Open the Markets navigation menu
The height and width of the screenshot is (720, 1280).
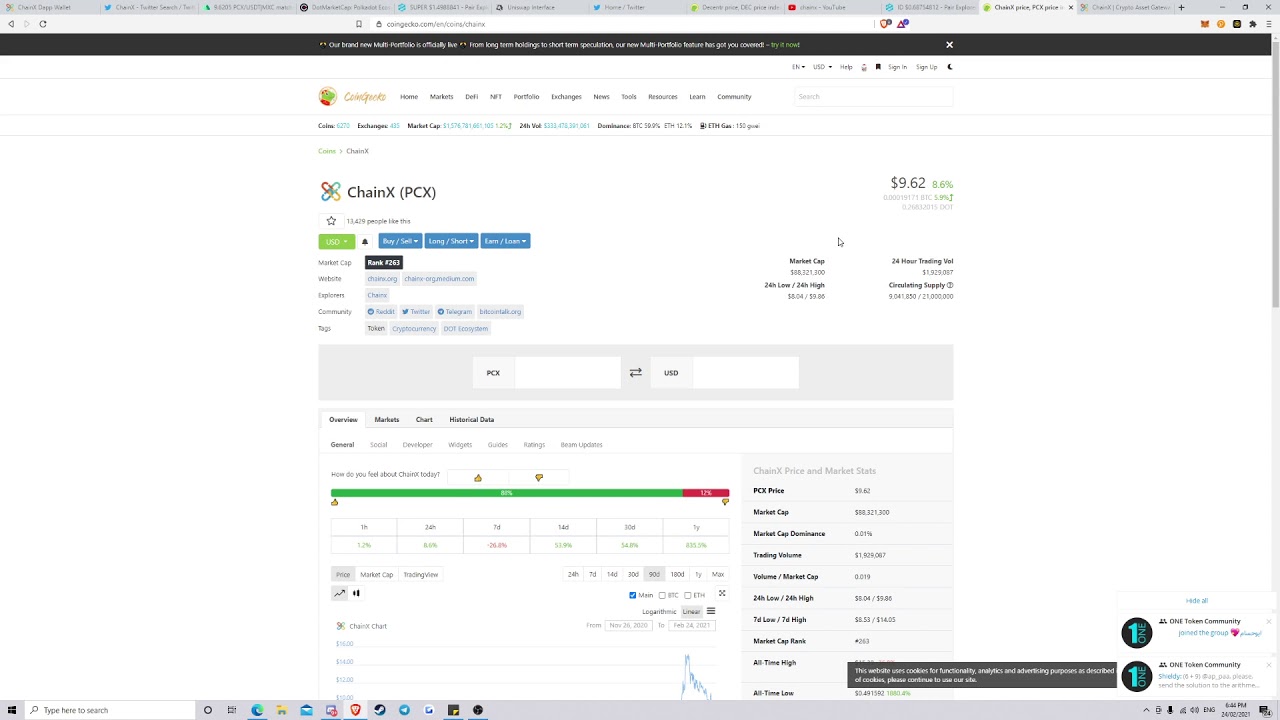[x=441, y=97]
